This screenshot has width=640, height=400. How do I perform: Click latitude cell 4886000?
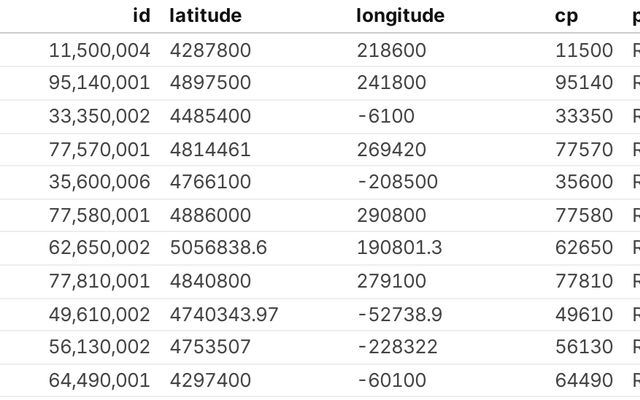point(210,215)
